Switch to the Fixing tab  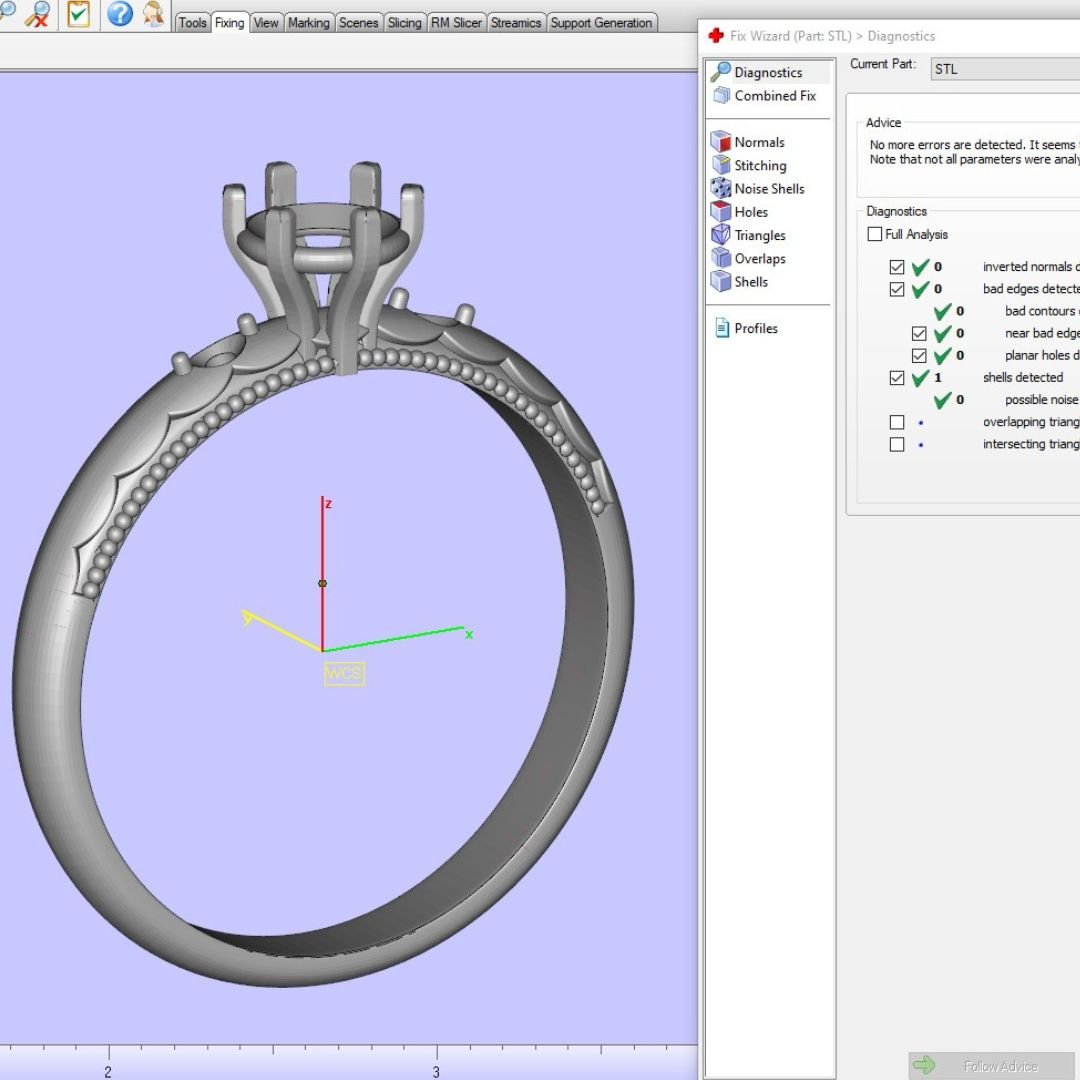click(229, 23)
